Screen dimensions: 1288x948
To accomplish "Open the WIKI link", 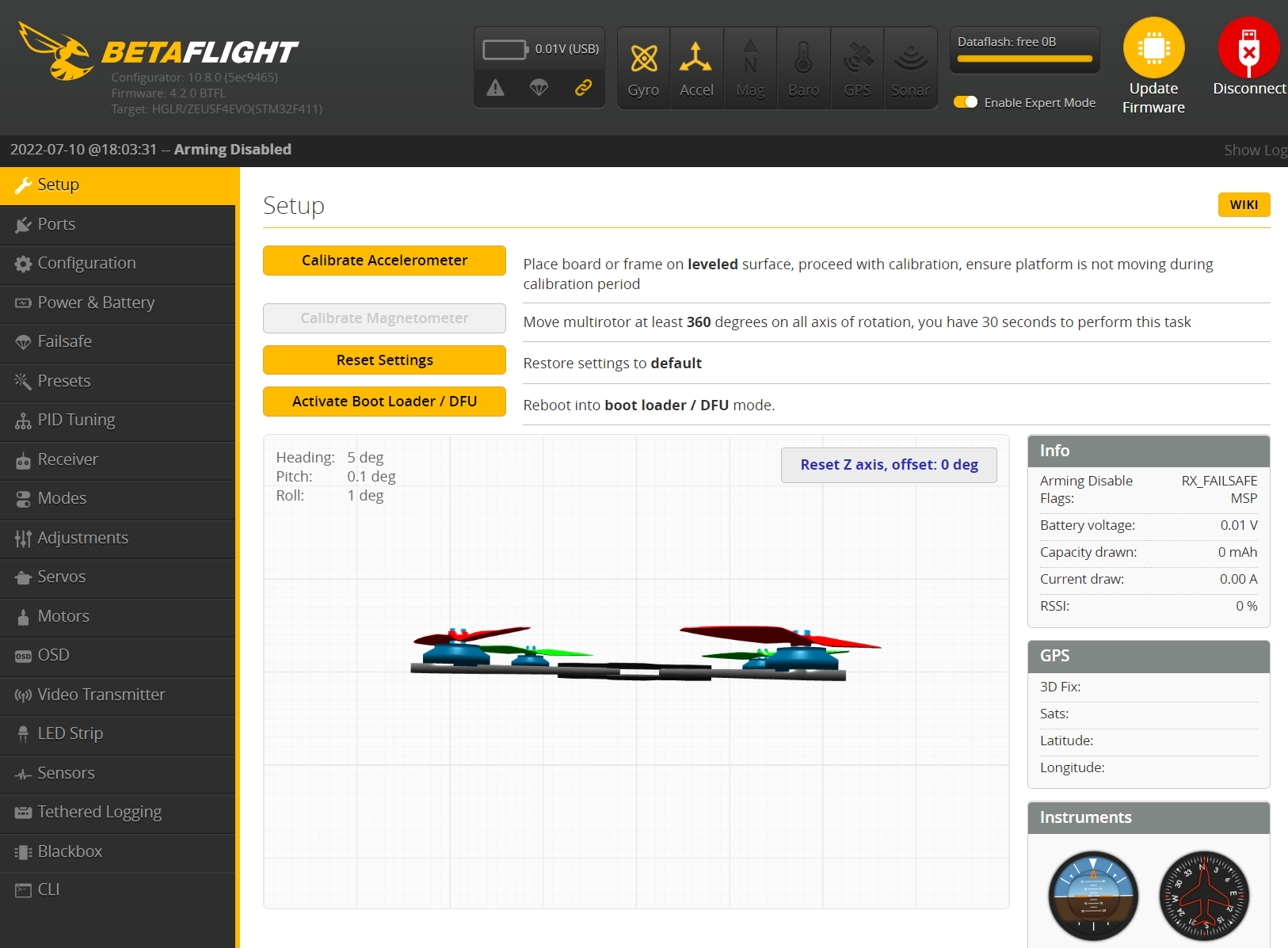I will coord(1244,204).
